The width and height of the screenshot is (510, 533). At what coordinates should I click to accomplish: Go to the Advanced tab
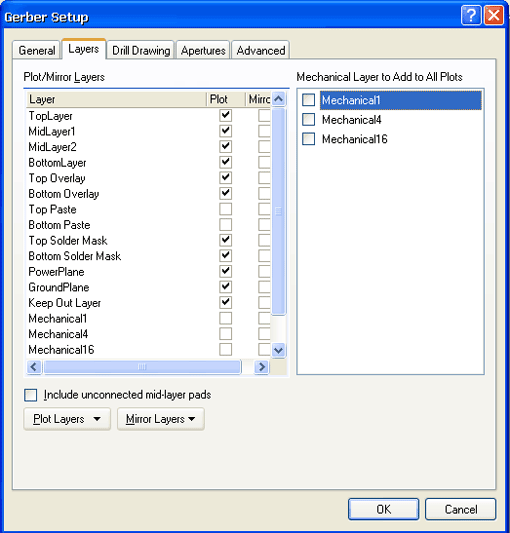[x=261, y=50]
